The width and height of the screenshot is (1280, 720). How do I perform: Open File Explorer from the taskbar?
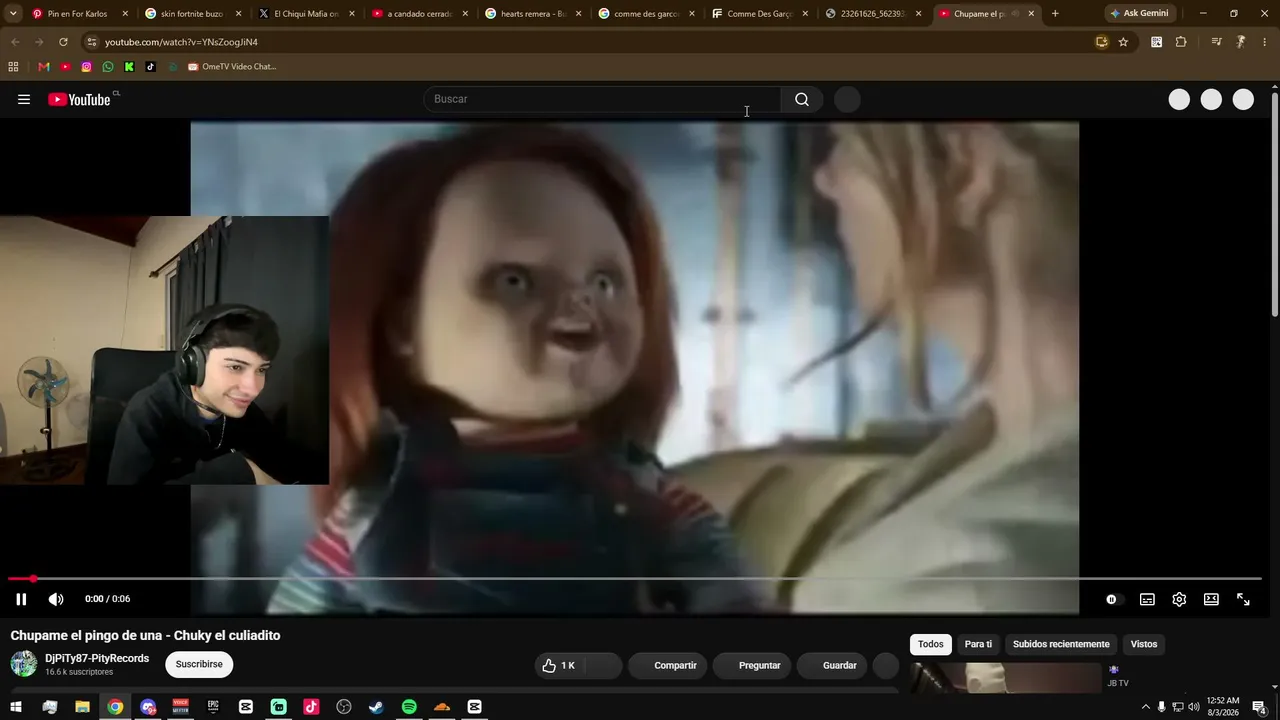83,707
